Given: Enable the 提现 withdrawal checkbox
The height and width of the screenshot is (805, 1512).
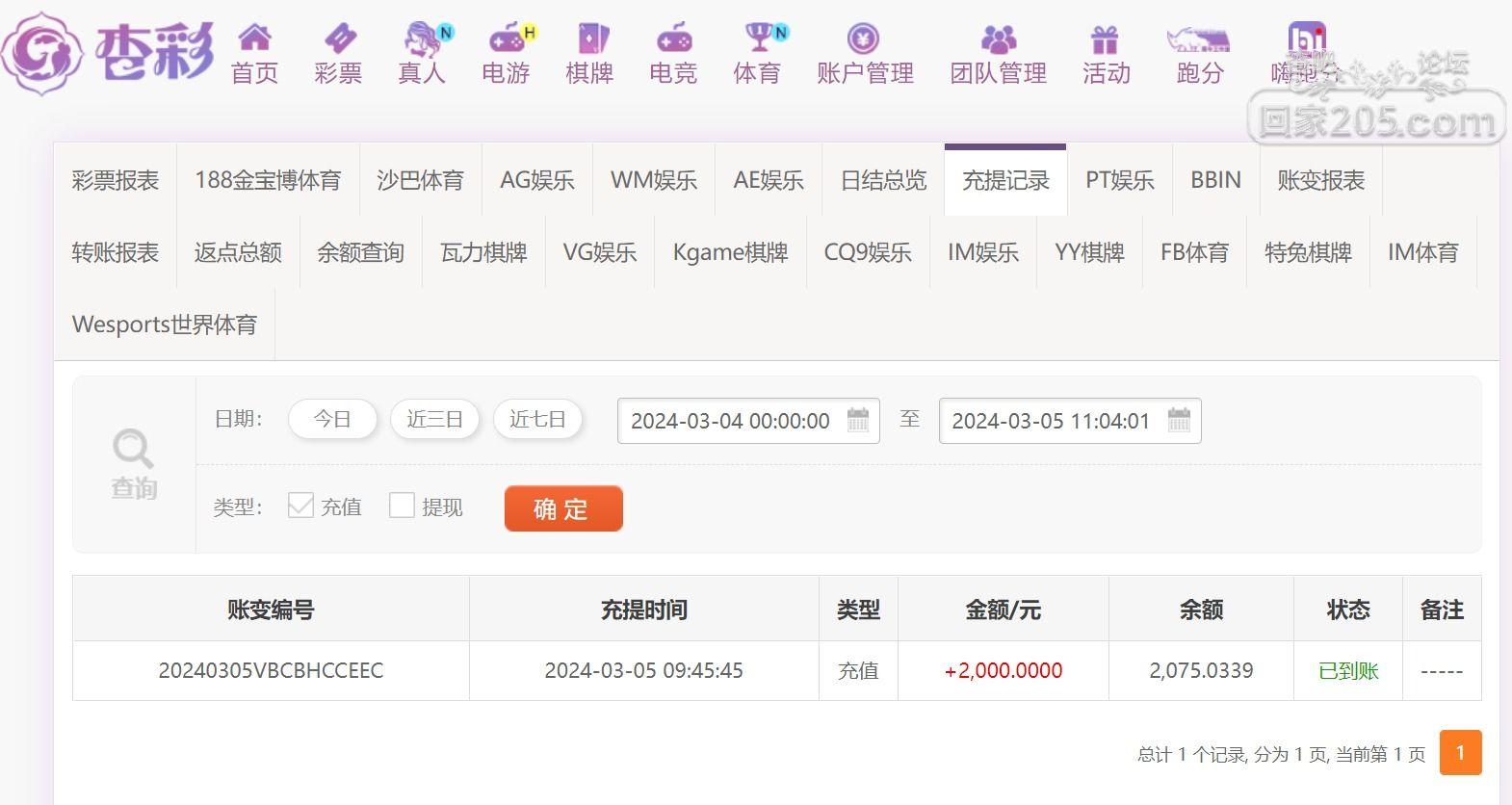Looking at the screenshot, I should point(402,506).
